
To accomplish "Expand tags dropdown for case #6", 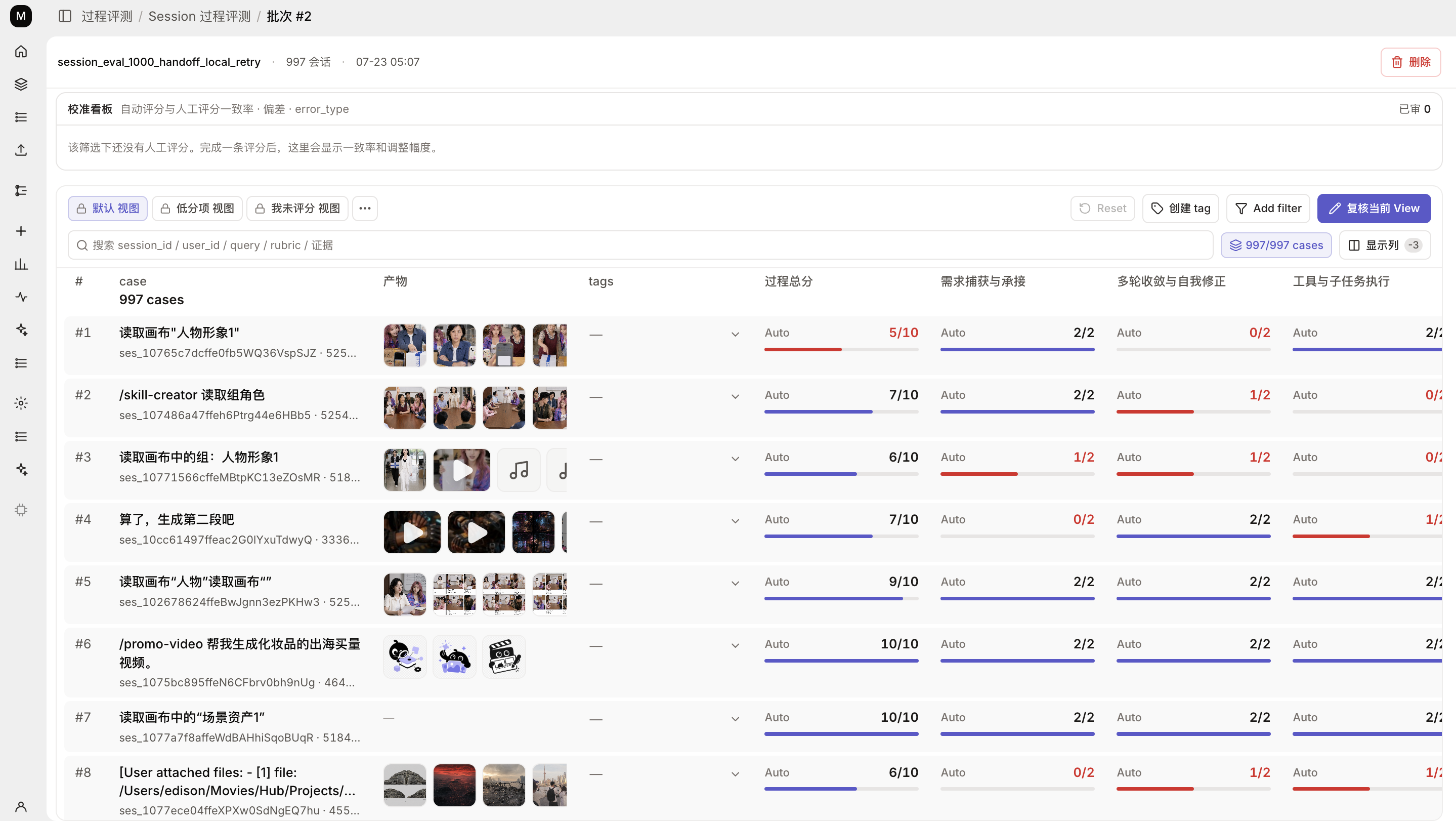I will click(x=736, y=645).
